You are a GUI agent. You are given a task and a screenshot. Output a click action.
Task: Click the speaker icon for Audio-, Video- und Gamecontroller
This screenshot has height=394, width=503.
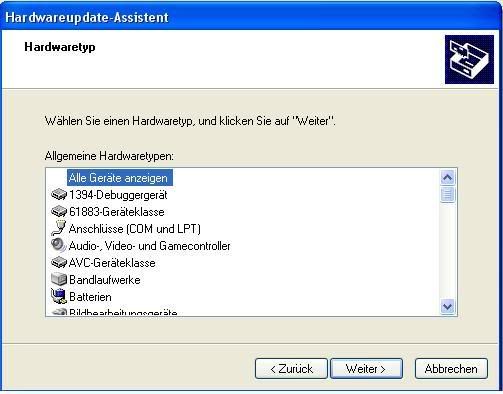(59, 245)
